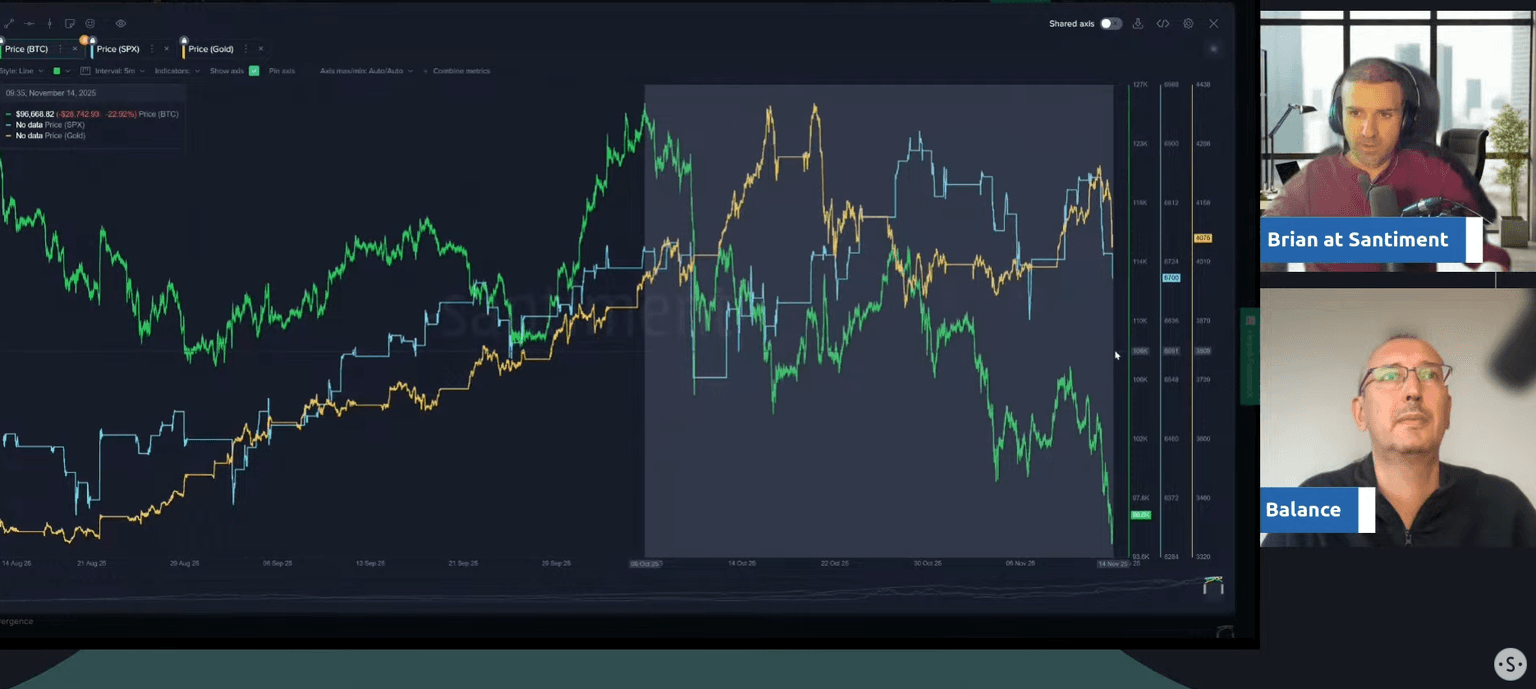Expand the Style: Line dropdown

tap(21, 71)
